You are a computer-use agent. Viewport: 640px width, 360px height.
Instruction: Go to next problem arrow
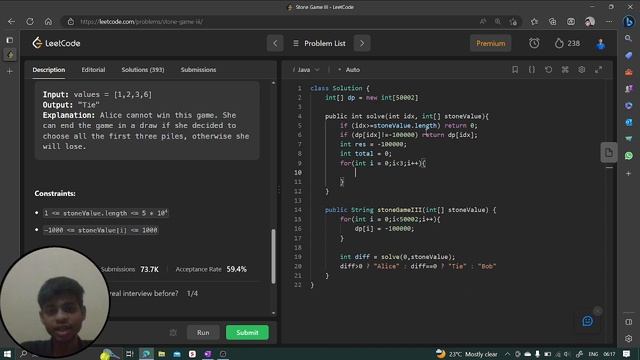tap(362, 43)
